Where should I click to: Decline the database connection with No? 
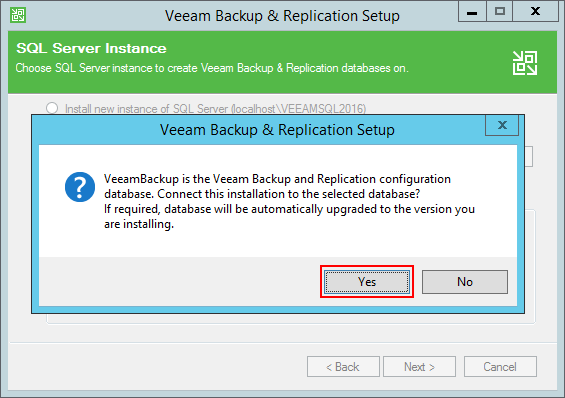(465, 282)
